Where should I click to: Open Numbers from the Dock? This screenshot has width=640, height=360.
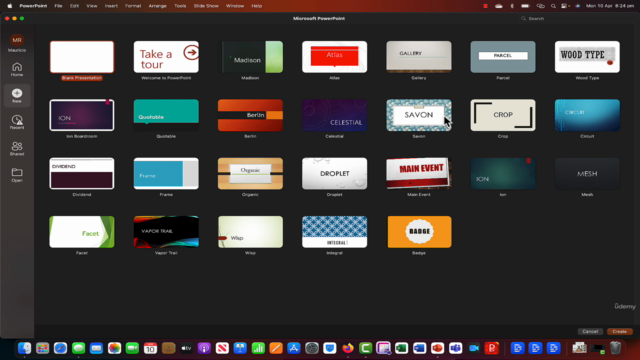(258, 348)
